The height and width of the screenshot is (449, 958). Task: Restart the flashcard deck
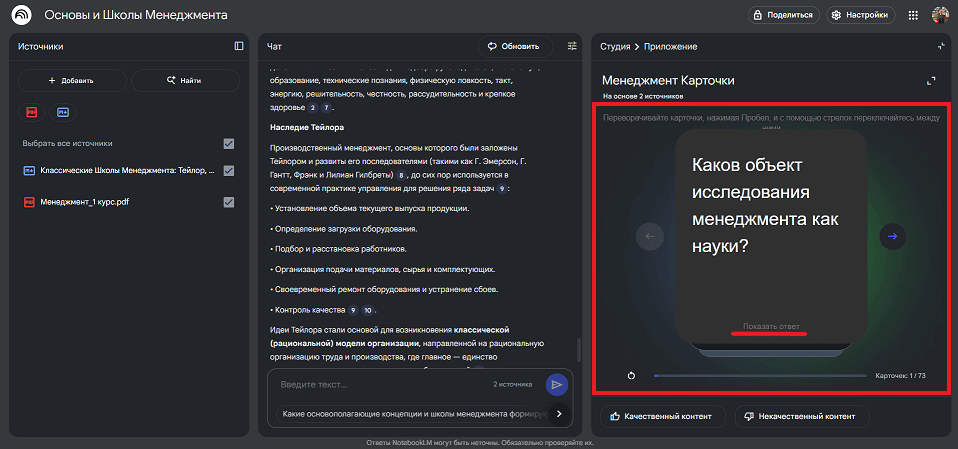(x=632, y=376)
